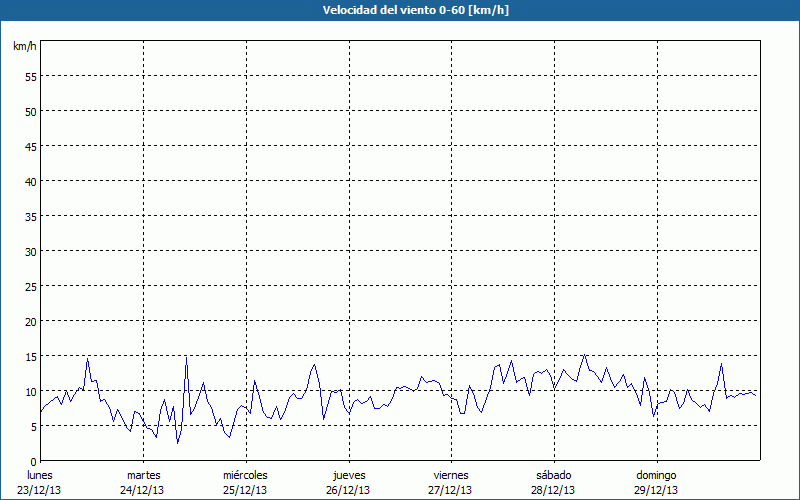
Task: Click the 'domingo' day label
Action: (x=655, y=475)
